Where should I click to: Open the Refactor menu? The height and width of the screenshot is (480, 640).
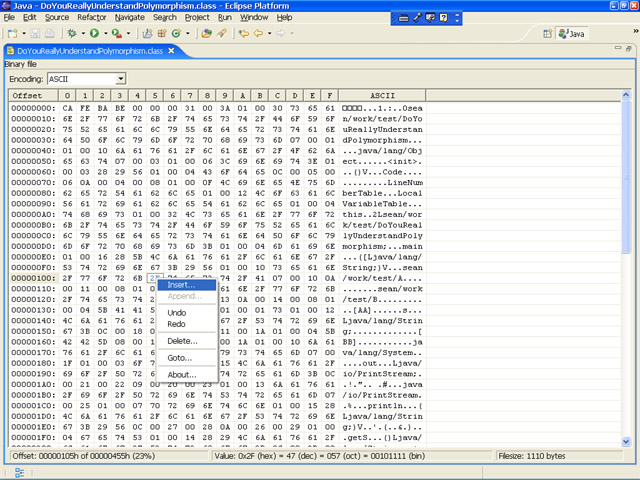pyautogui.click(x=92, y=18)
